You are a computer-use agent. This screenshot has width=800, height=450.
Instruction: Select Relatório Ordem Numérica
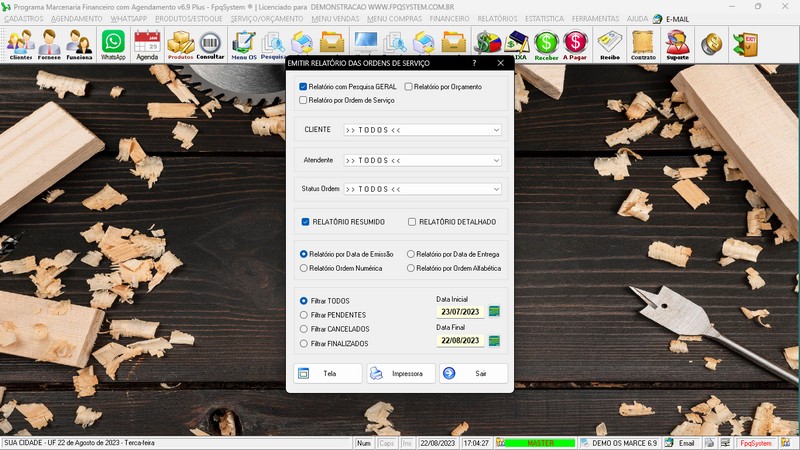point(304,268)
